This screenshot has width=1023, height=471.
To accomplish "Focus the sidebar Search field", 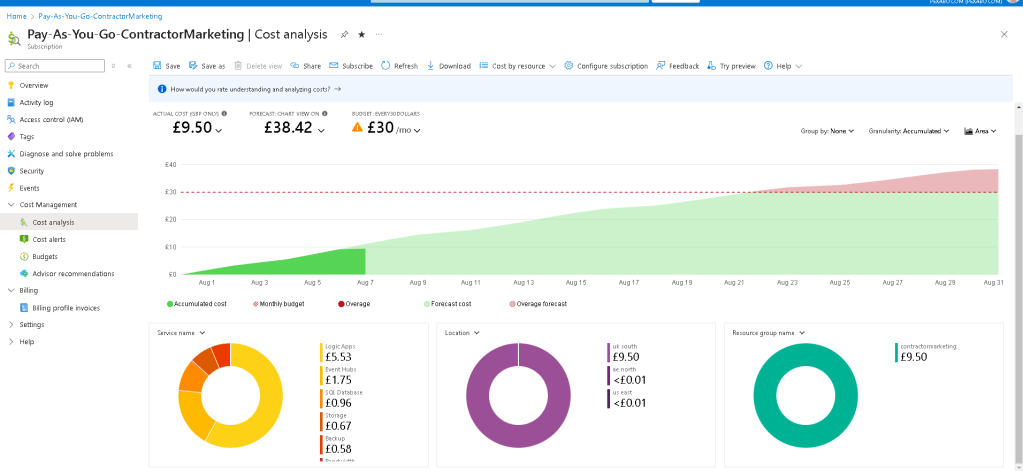I will (55, 66).
